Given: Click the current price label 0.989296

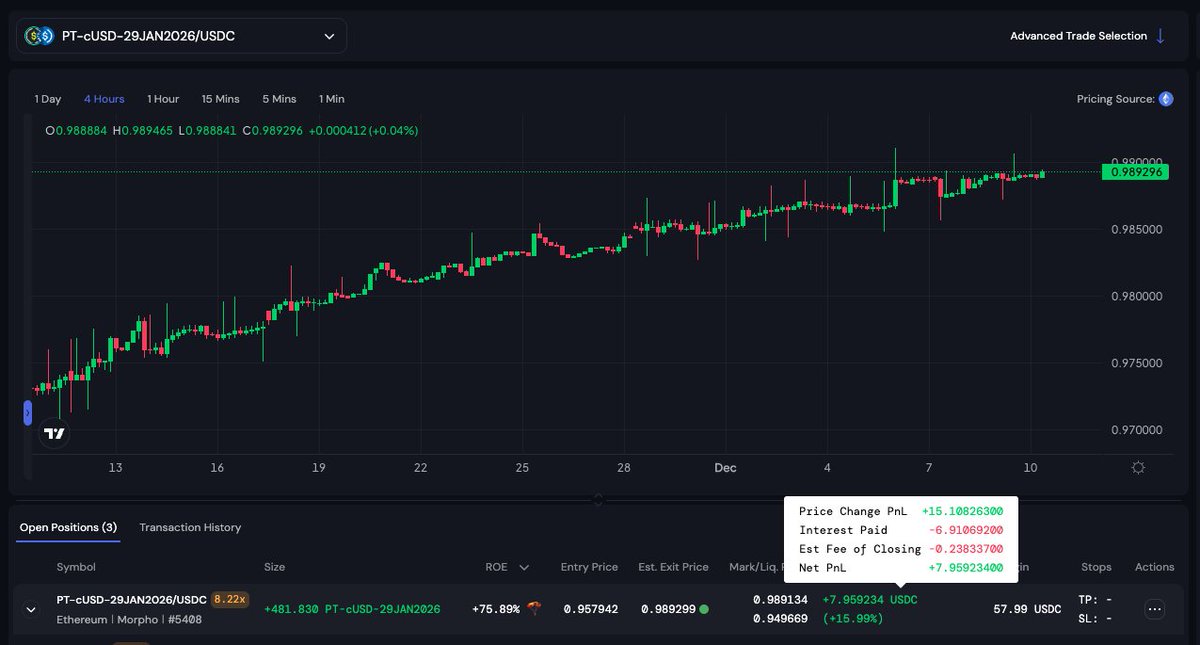Looking at the screenshot, I should coord(1134,172).
